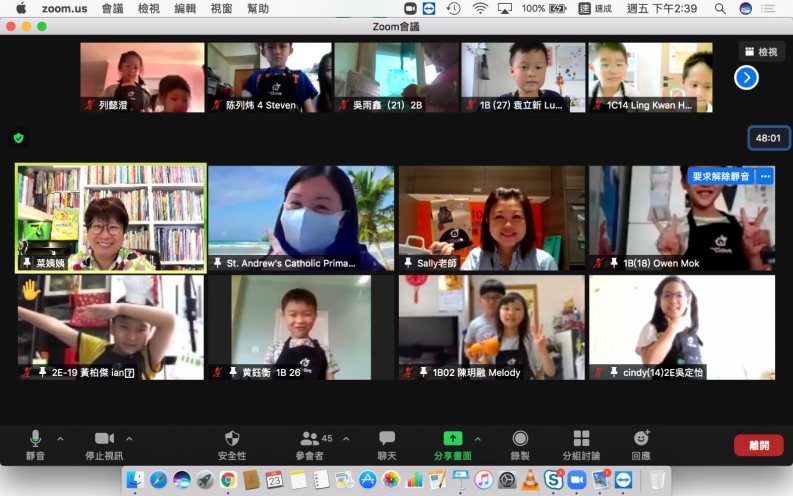
Task: Switch gallery layout with 檢視 button
Action: [761, 52]
